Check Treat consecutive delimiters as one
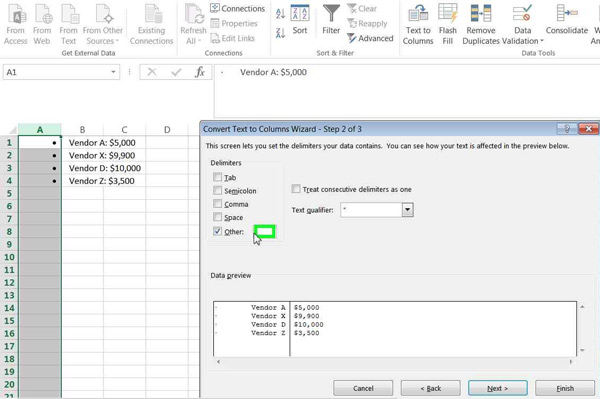The image size is (600, 399). point(296,189)
